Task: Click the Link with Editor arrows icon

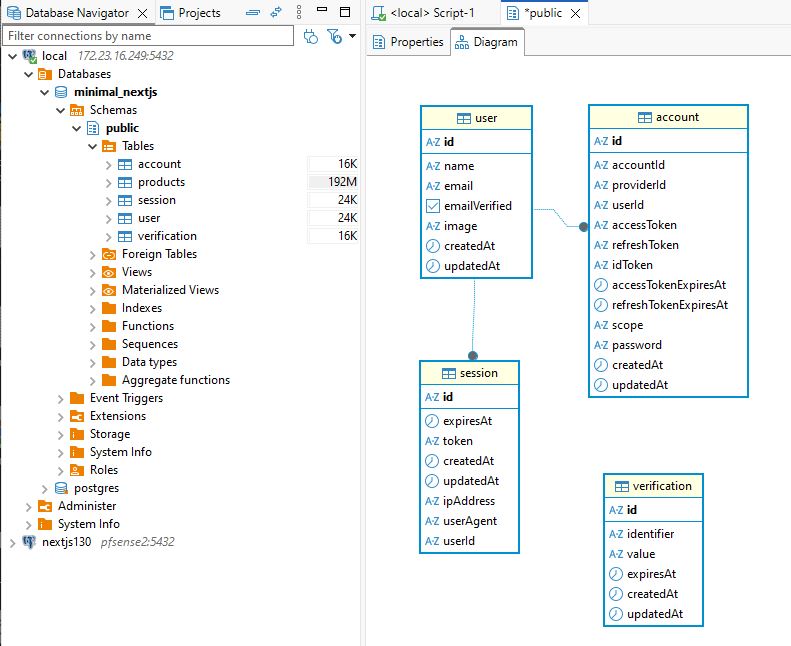Action: [x=275, y=13]
